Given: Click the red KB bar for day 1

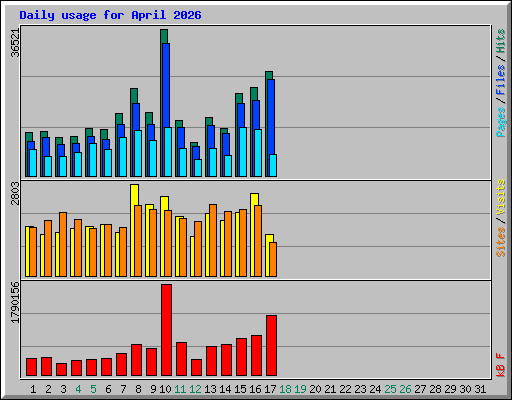Looking at the screenshot, I should click(31, 367).
